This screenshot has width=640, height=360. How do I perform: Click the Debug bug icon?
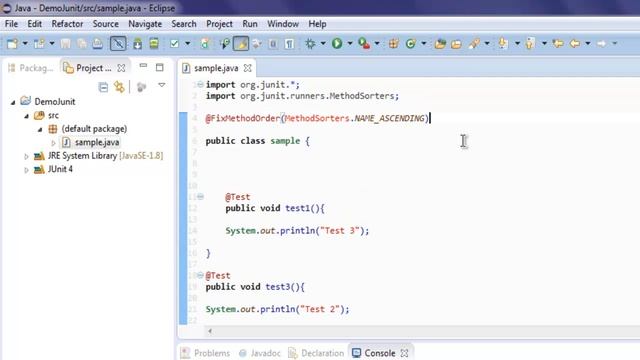tap(310, 43)
